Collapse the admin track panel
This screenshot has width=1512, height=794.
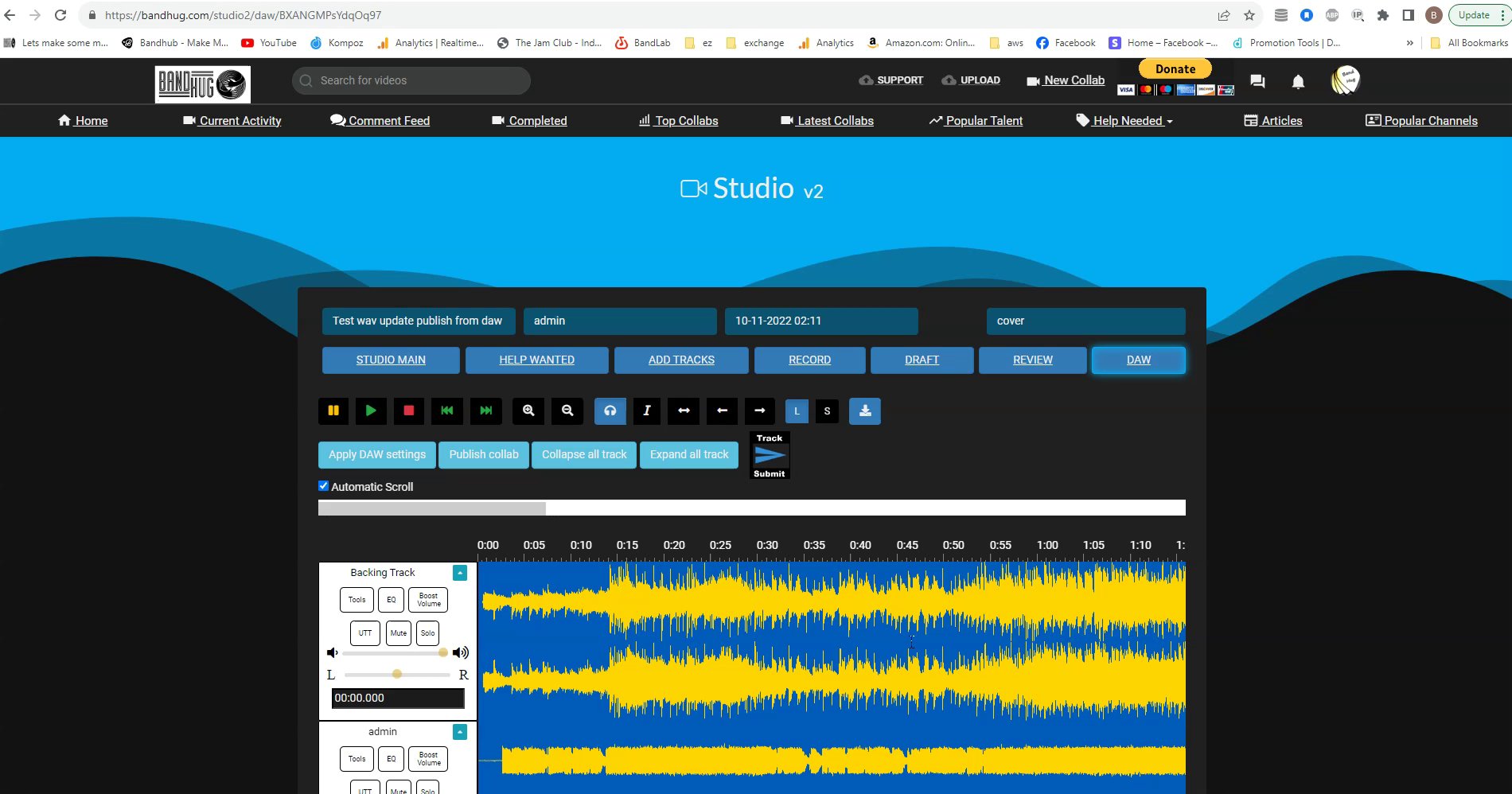(x=460, y=732)
